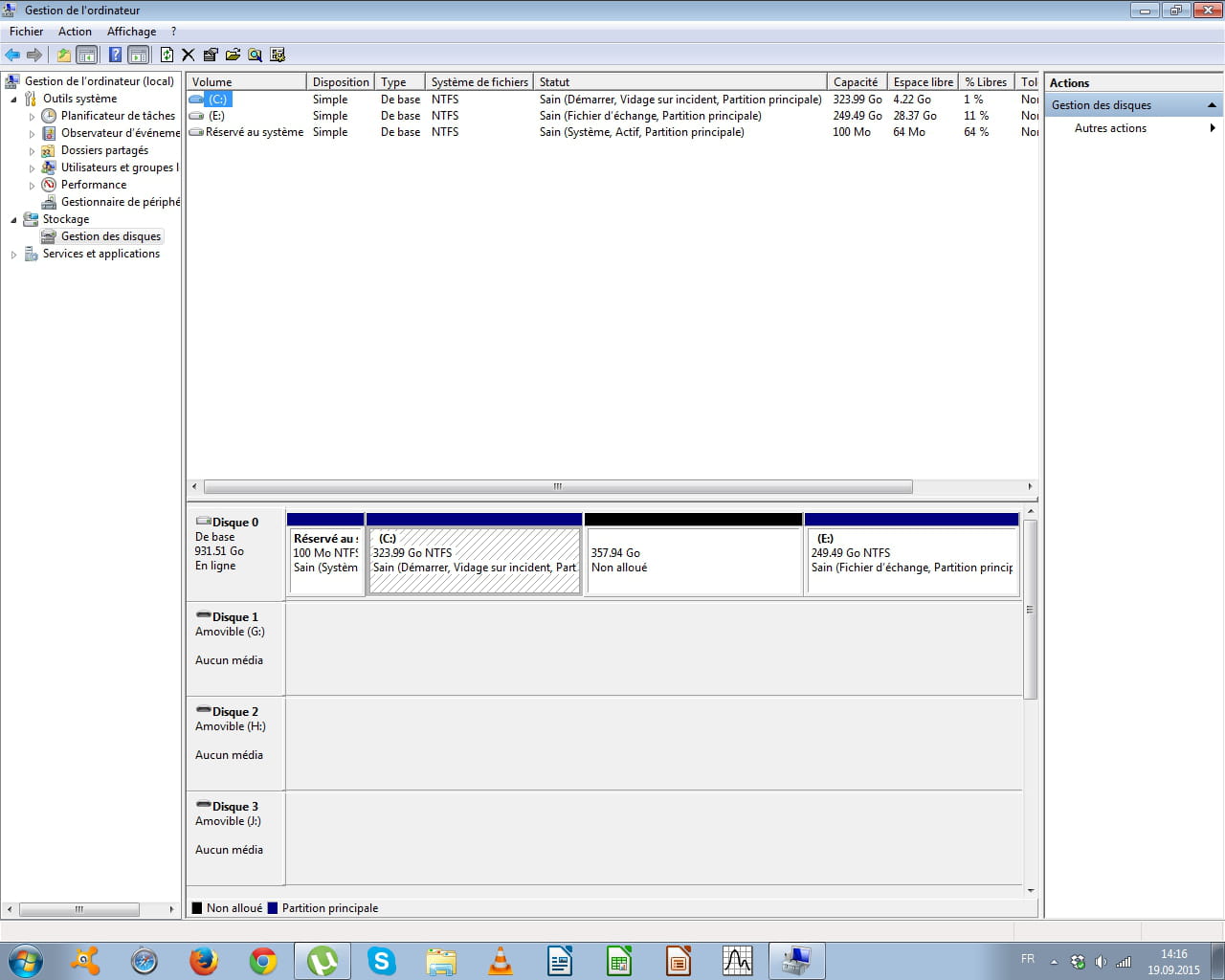This screenshot has width=1225, height=980.
Task: Select the (C:) 323.99 Go partition block
Action: pyautogui.click(x=475, y=554)
